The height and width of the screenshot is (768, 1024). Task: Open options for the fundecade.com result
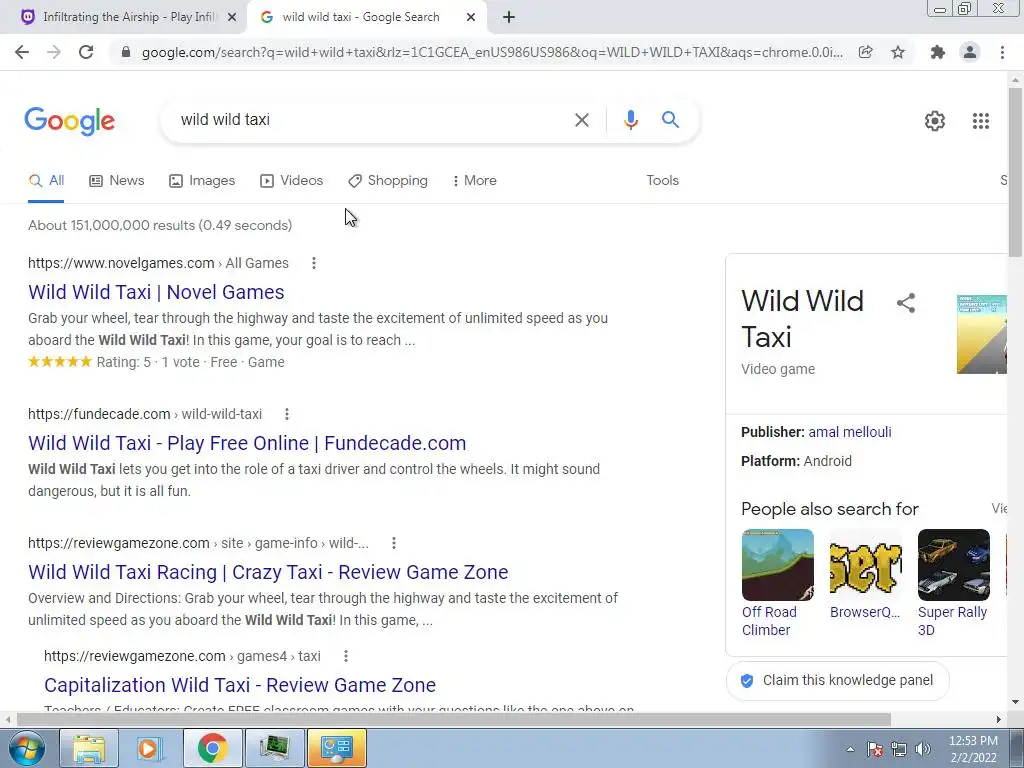[x=287, y=414]
